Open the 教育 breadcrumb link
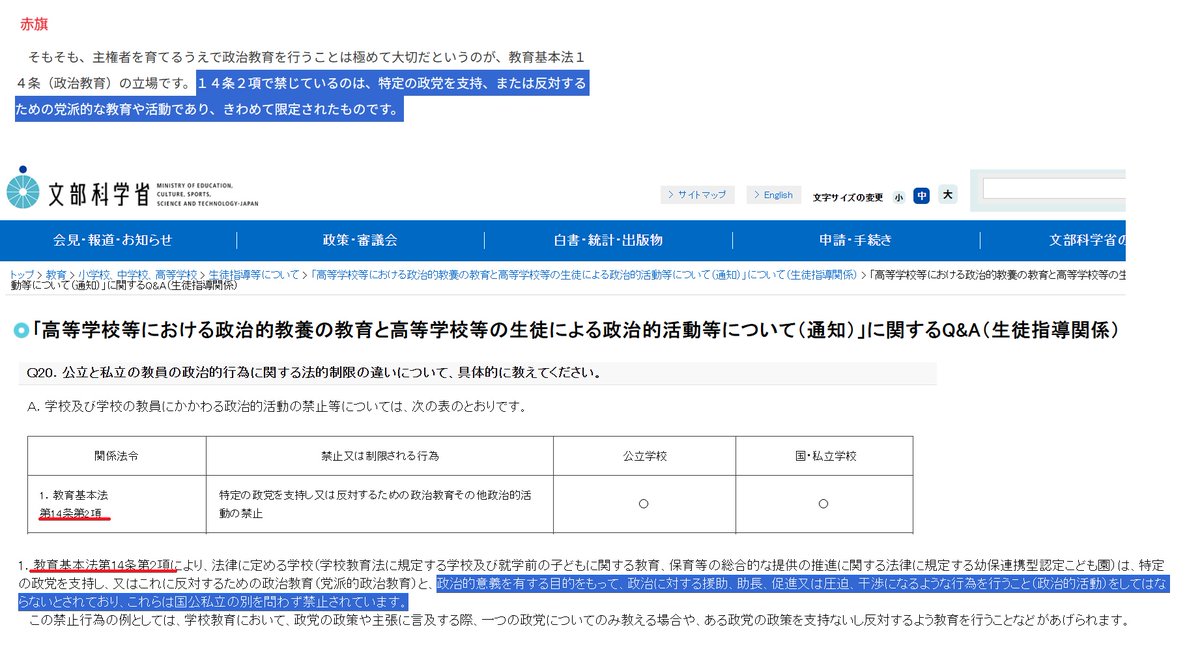Viewport: 1200px width, 664px height. click(x=56, y=274)
